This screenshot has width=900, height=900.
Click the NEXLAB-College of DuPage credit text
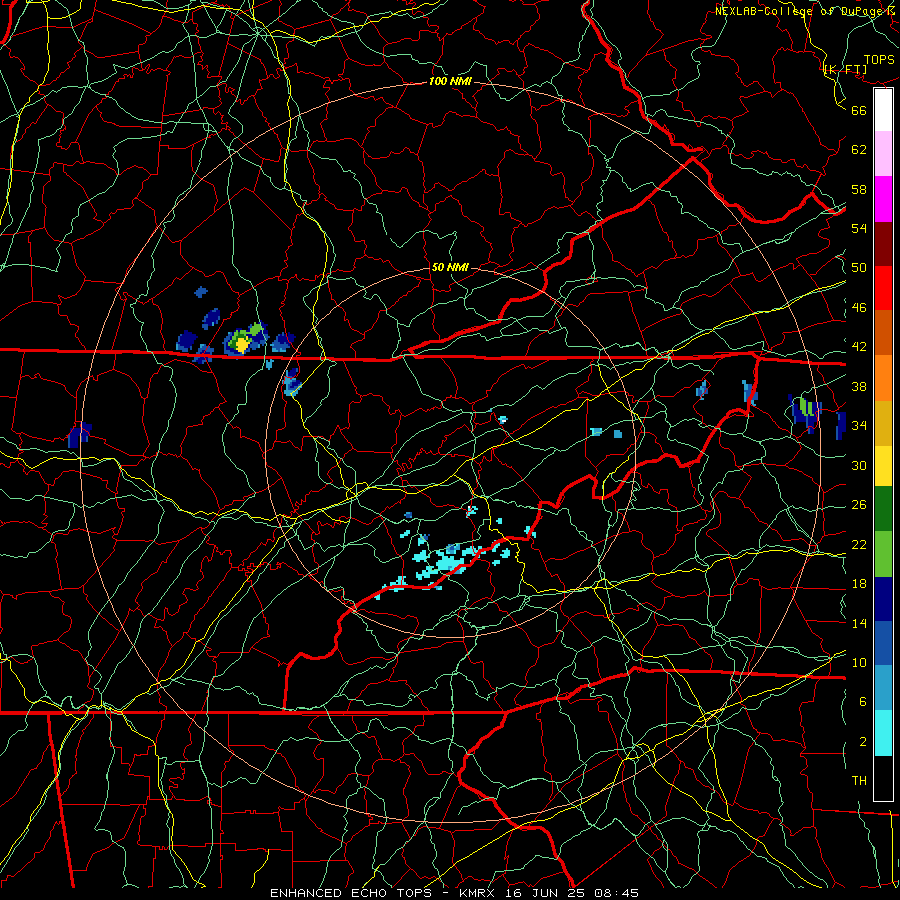[x=806, y=10]
